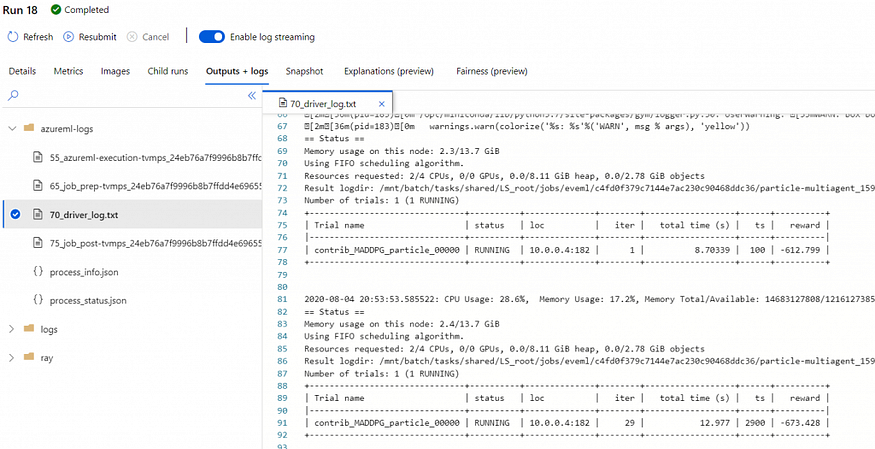Viewport: 875px width, 449px height.
Task: Switch to the Images tab
Action: [x=116, y=71]
